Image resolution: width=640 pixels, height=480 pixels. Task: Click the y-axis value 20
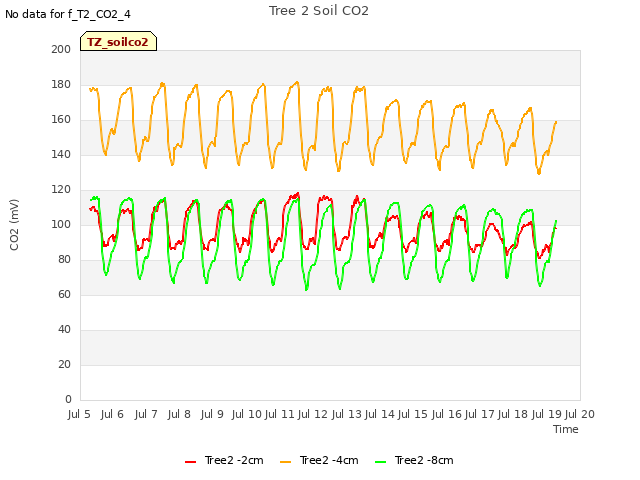64,364
